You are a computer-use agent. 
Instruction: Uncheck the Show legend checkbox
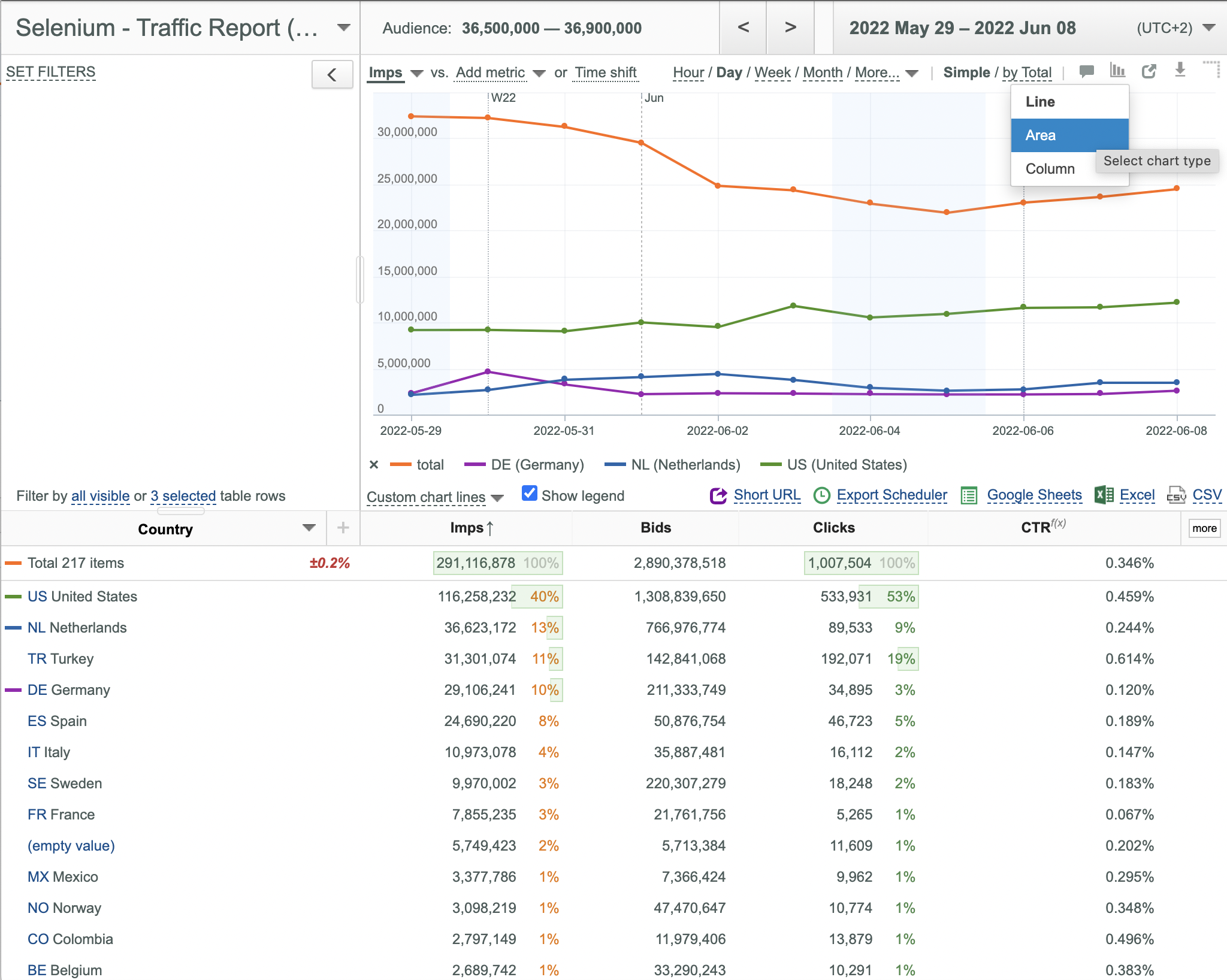click(530, 494)
